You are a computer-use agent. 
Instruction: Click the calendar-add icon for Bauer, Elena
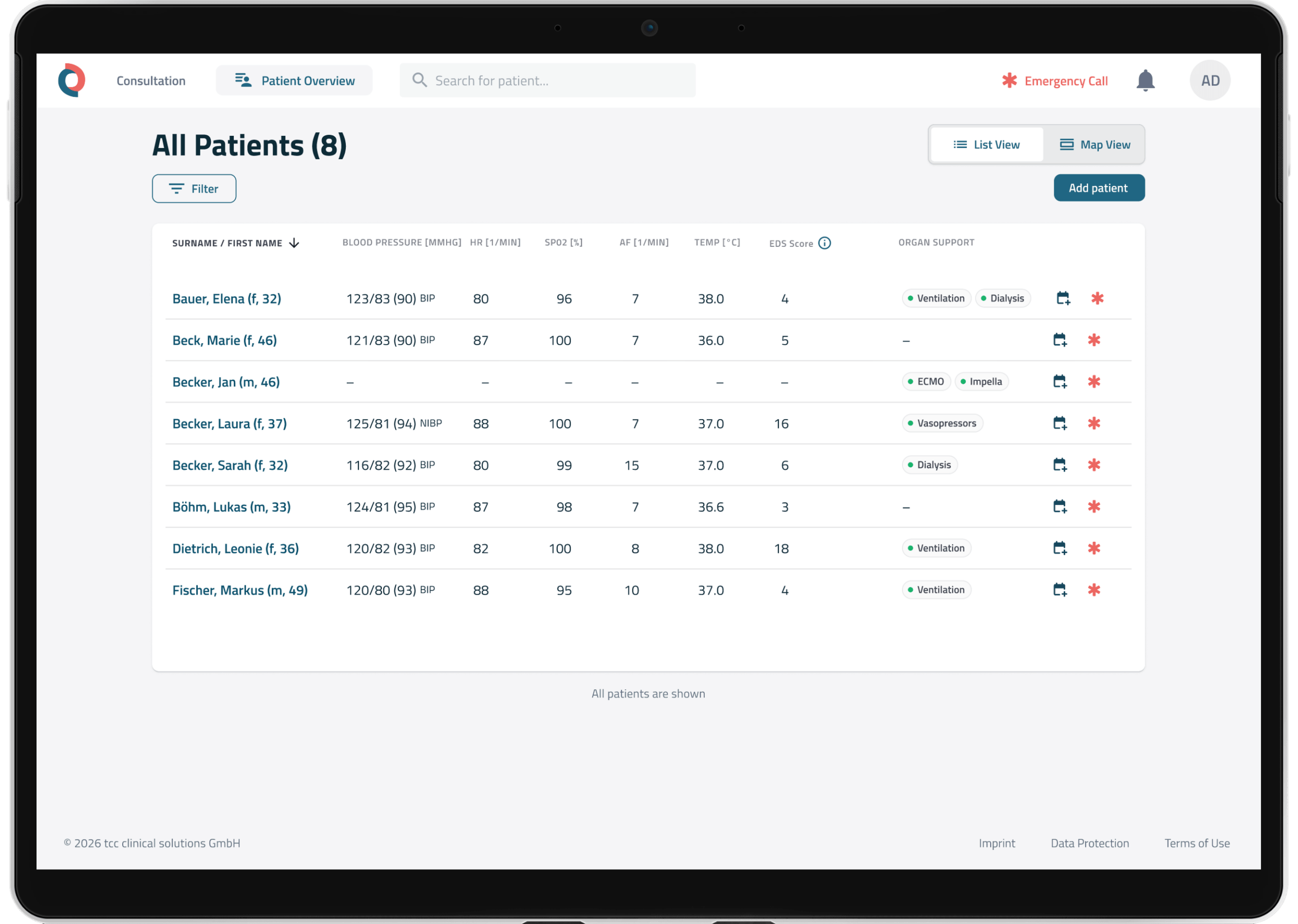tap(1063, 298)
